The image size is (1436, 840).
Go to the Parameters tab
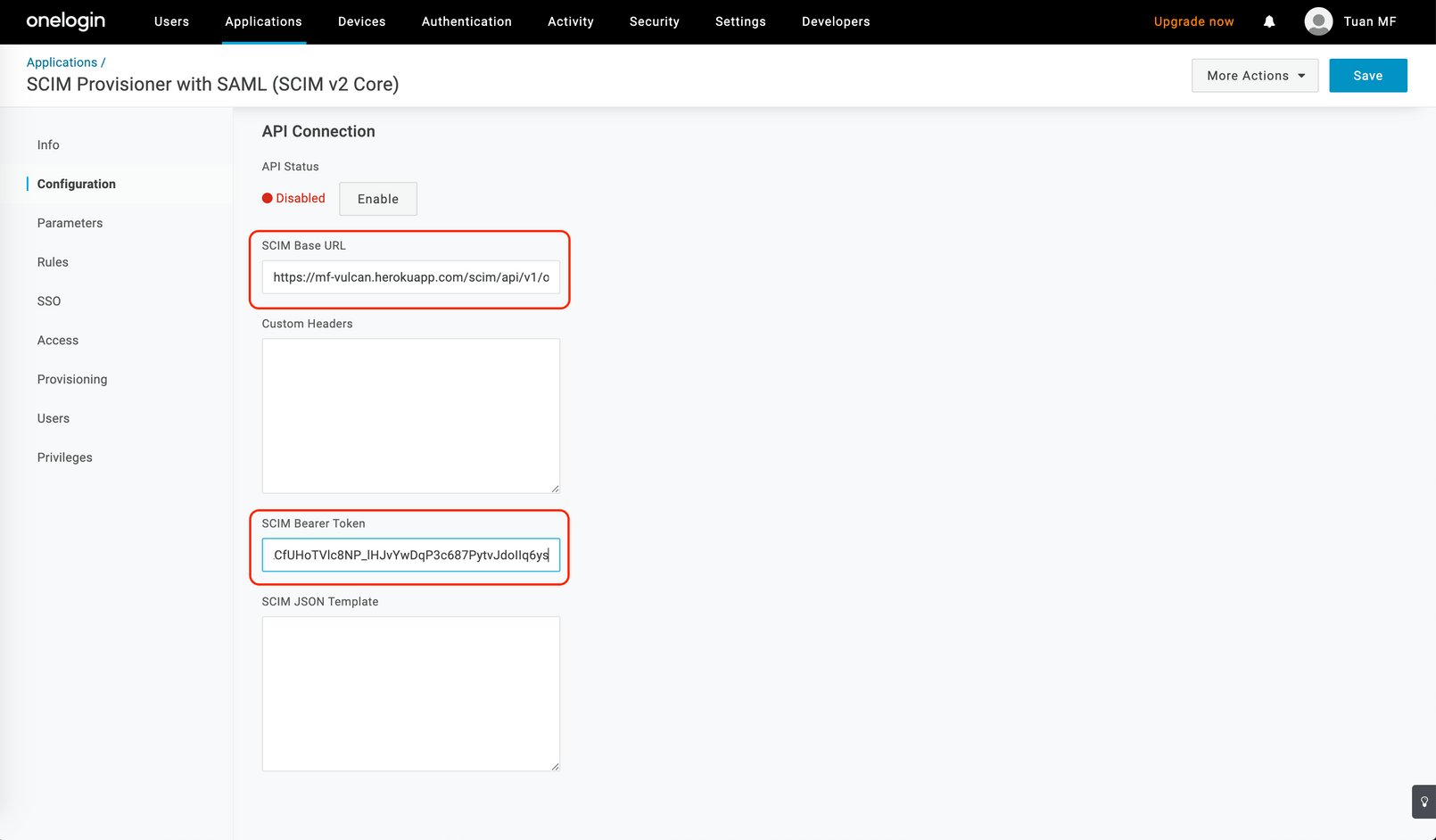pyautogui.click(x=70, y=223)
